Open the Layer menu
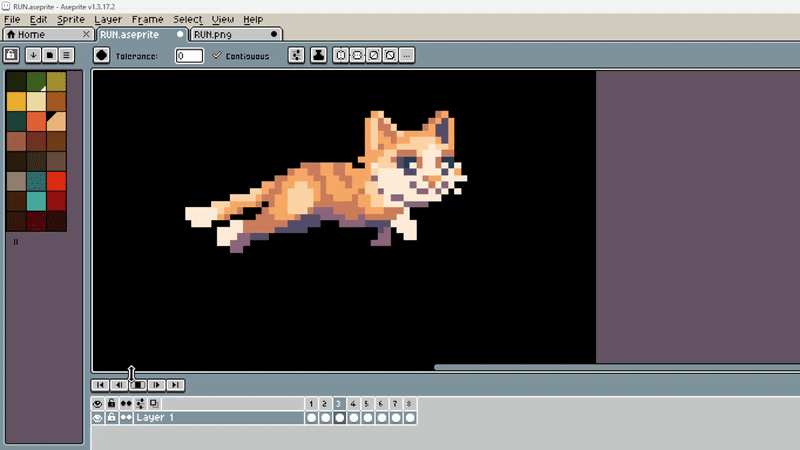The width and height of the screenshot is (800, 450). [x=108, y=19]
